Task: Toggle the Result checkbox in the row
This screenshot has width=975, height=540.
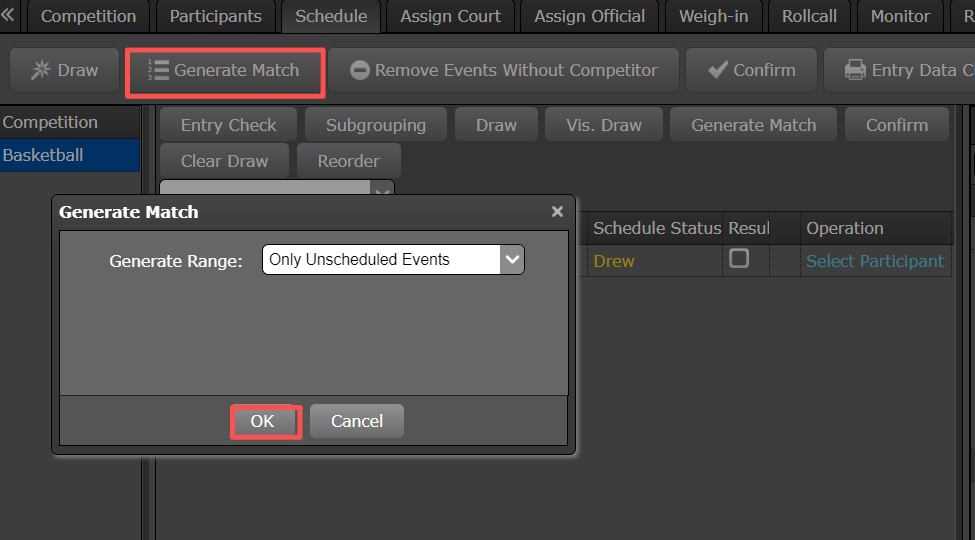Action: tap(739, 258)
